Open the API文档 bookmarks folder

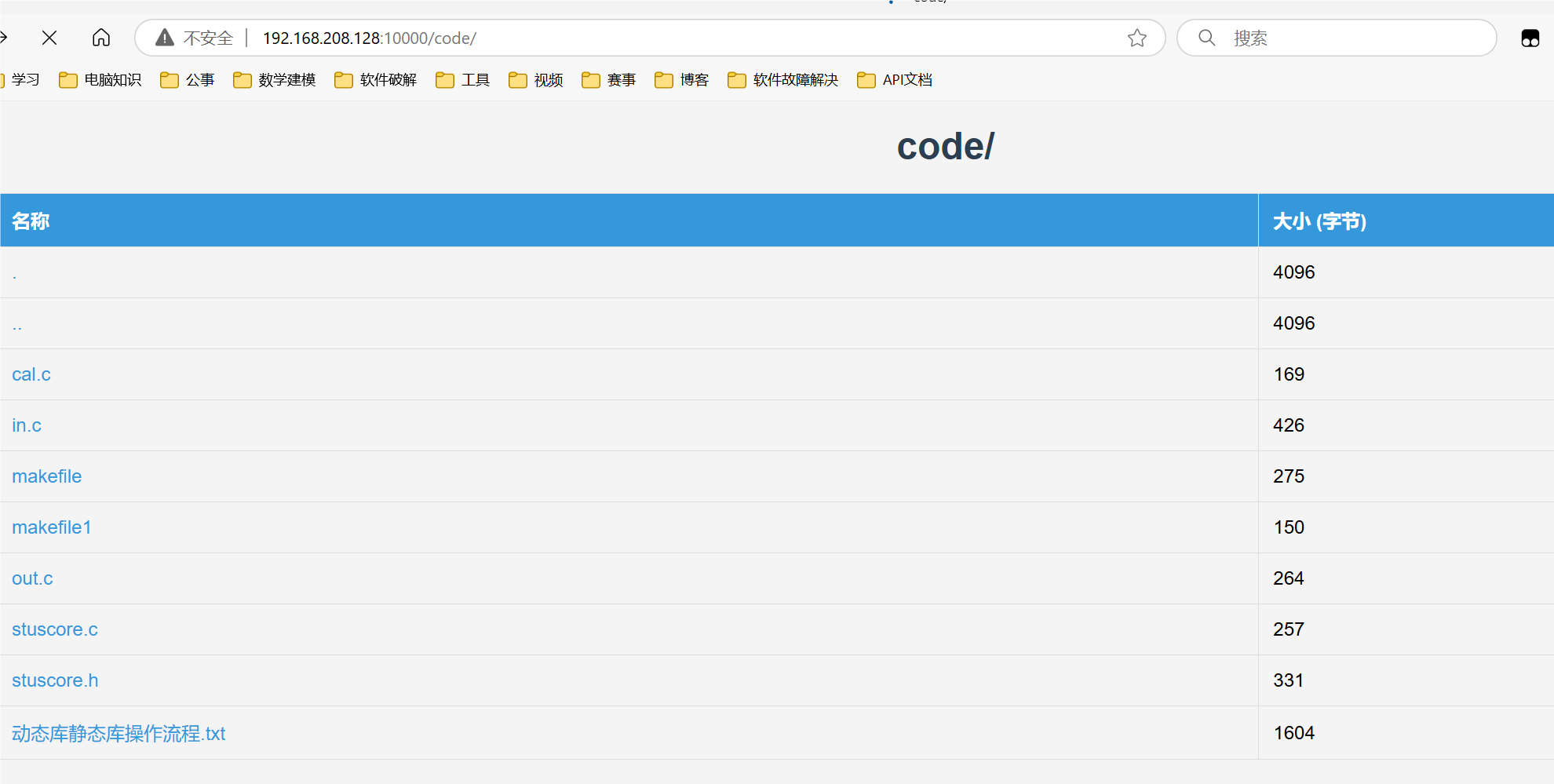895,79
